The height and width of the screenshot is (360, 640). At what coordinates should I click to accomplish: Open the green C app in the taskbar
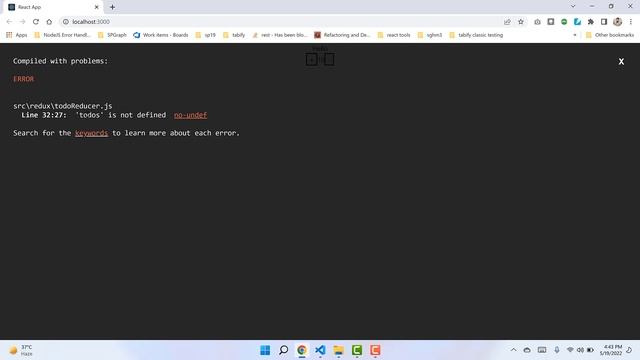coord(357,350)
